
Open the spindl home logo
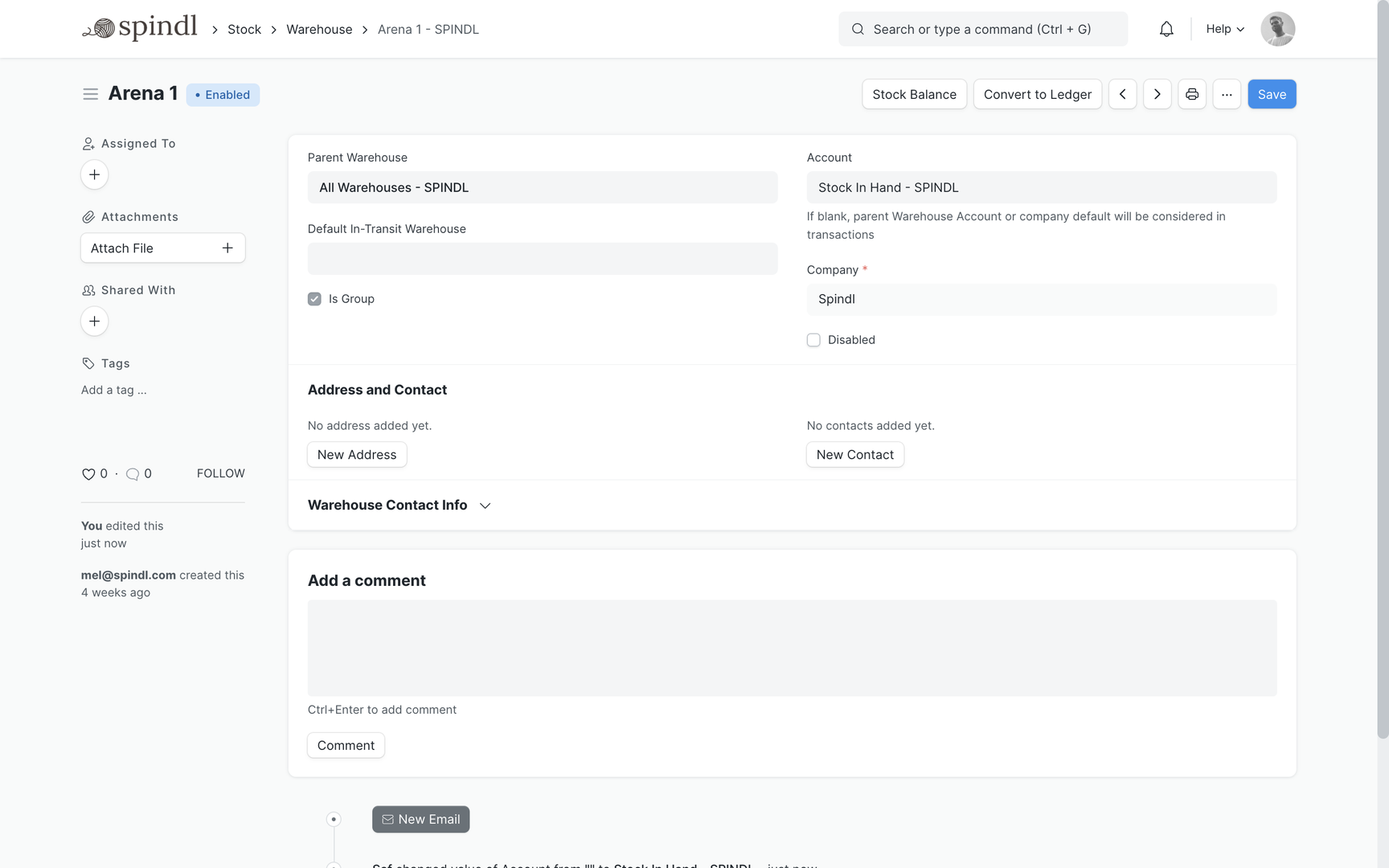click(x=140, y=28)
